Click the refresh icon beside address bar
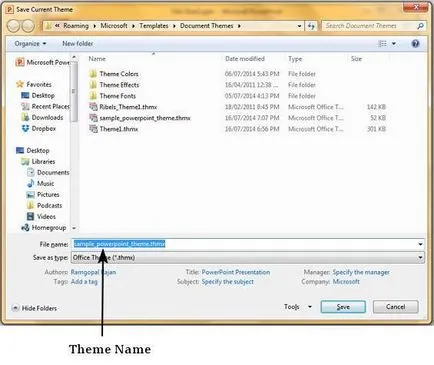 (x=311, y=26)
